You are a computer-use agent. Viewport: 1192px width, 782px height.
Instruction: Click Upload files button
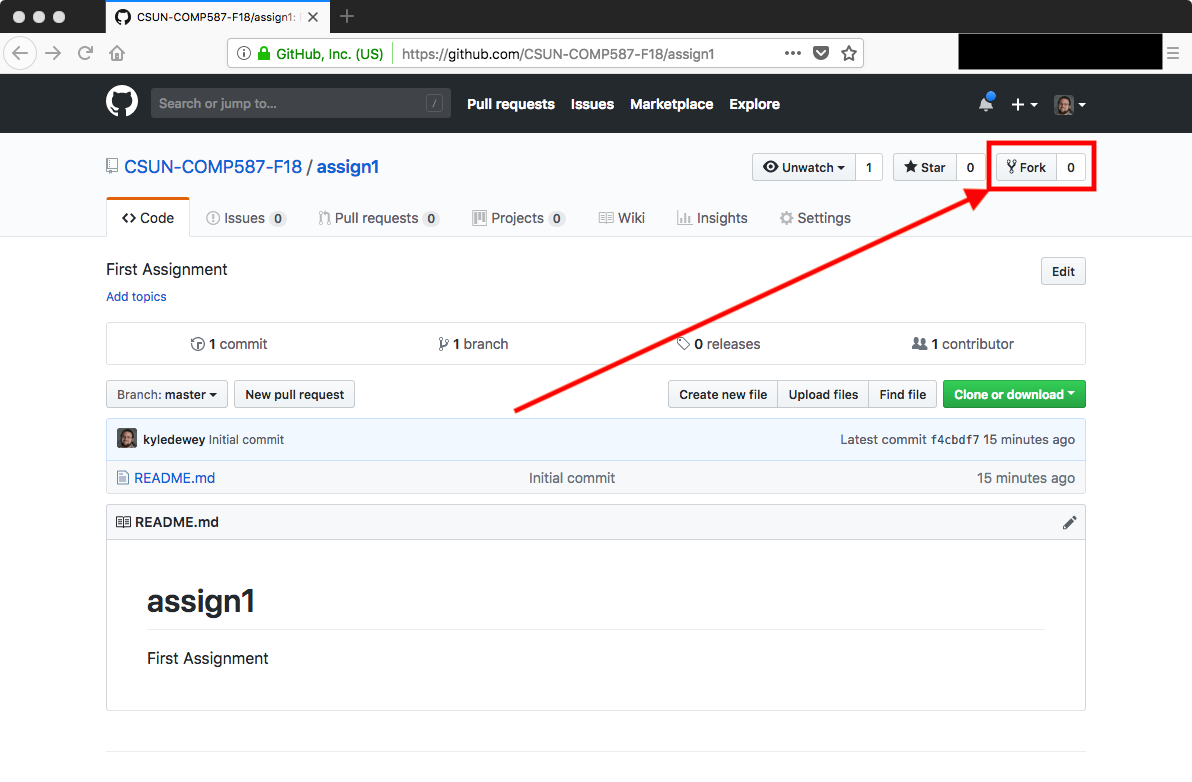point(823,394)
